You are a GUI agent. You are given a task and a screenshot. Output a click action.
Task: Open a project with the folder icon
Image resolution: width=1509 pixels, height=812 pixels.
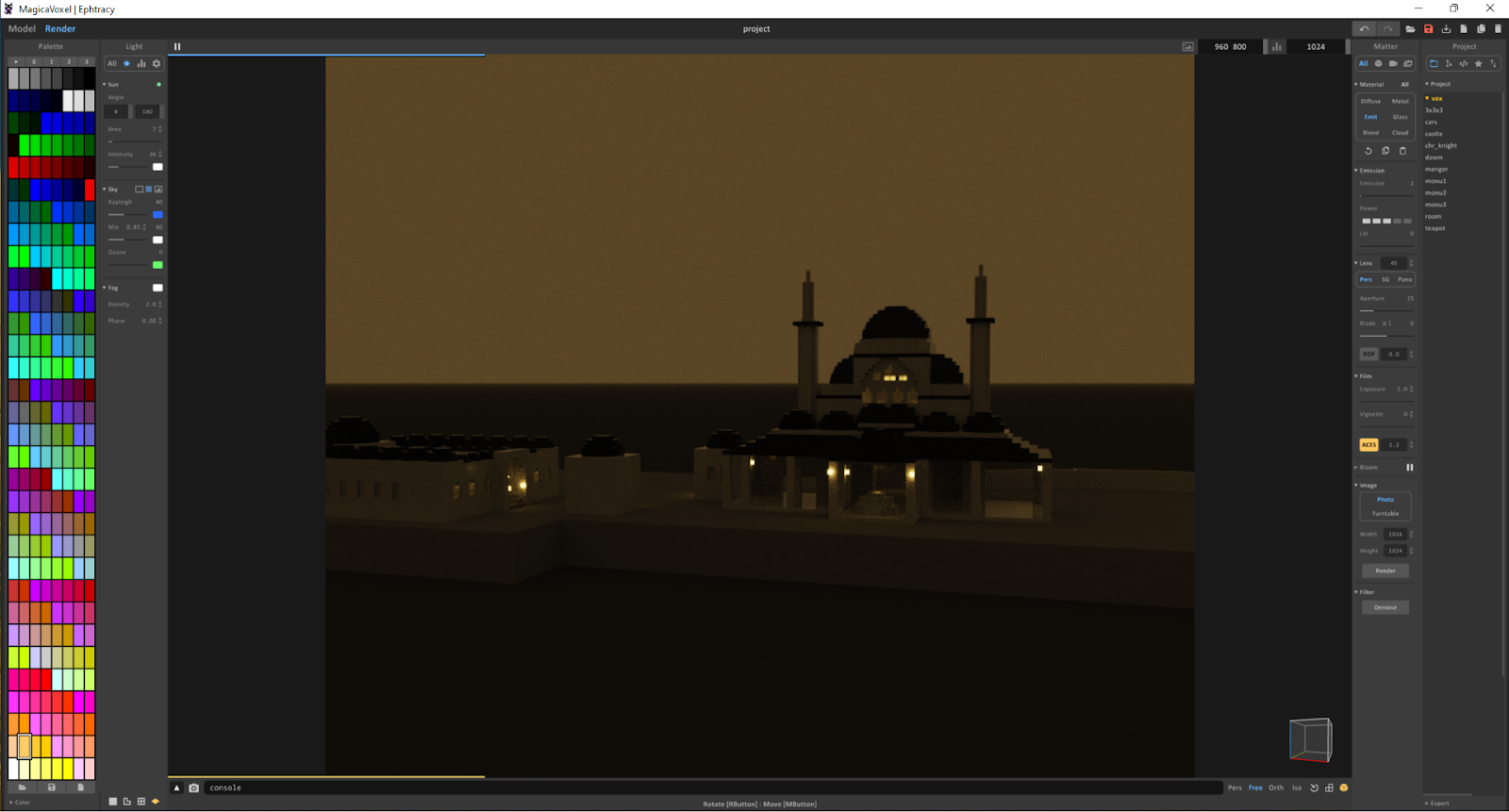click(1410, 29)
